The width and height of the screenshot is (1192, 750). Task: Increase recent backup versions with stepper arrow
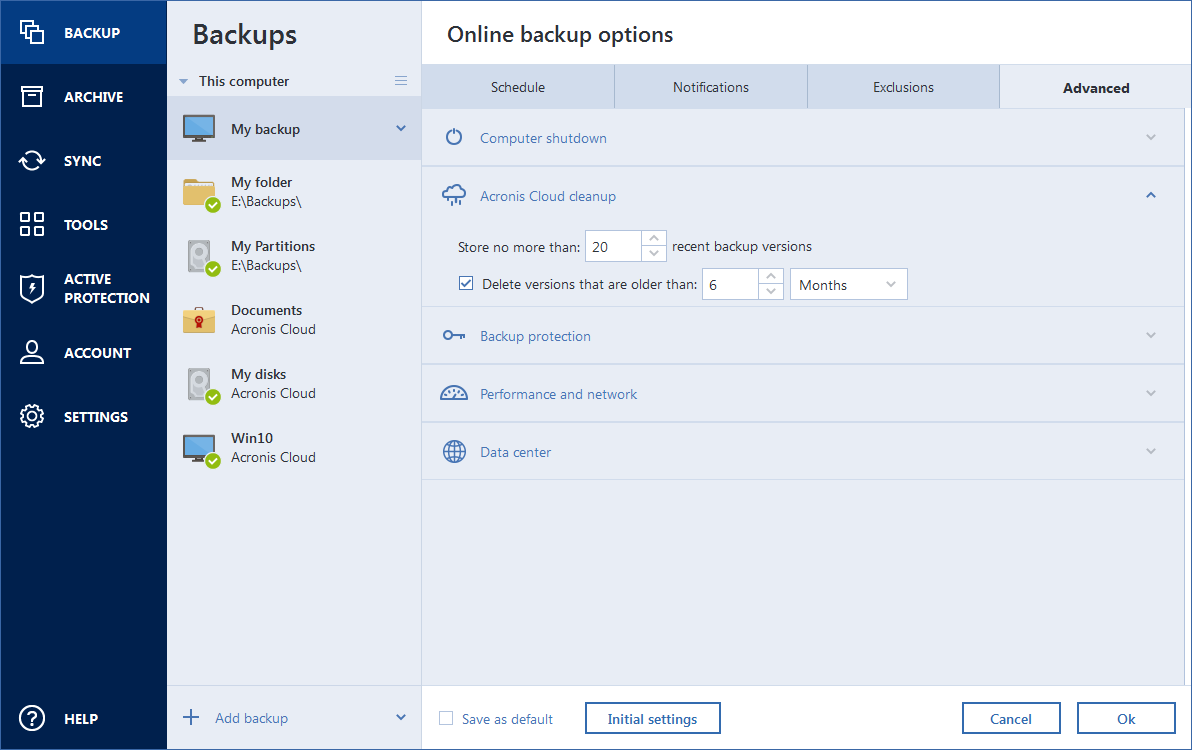[654, 238]
